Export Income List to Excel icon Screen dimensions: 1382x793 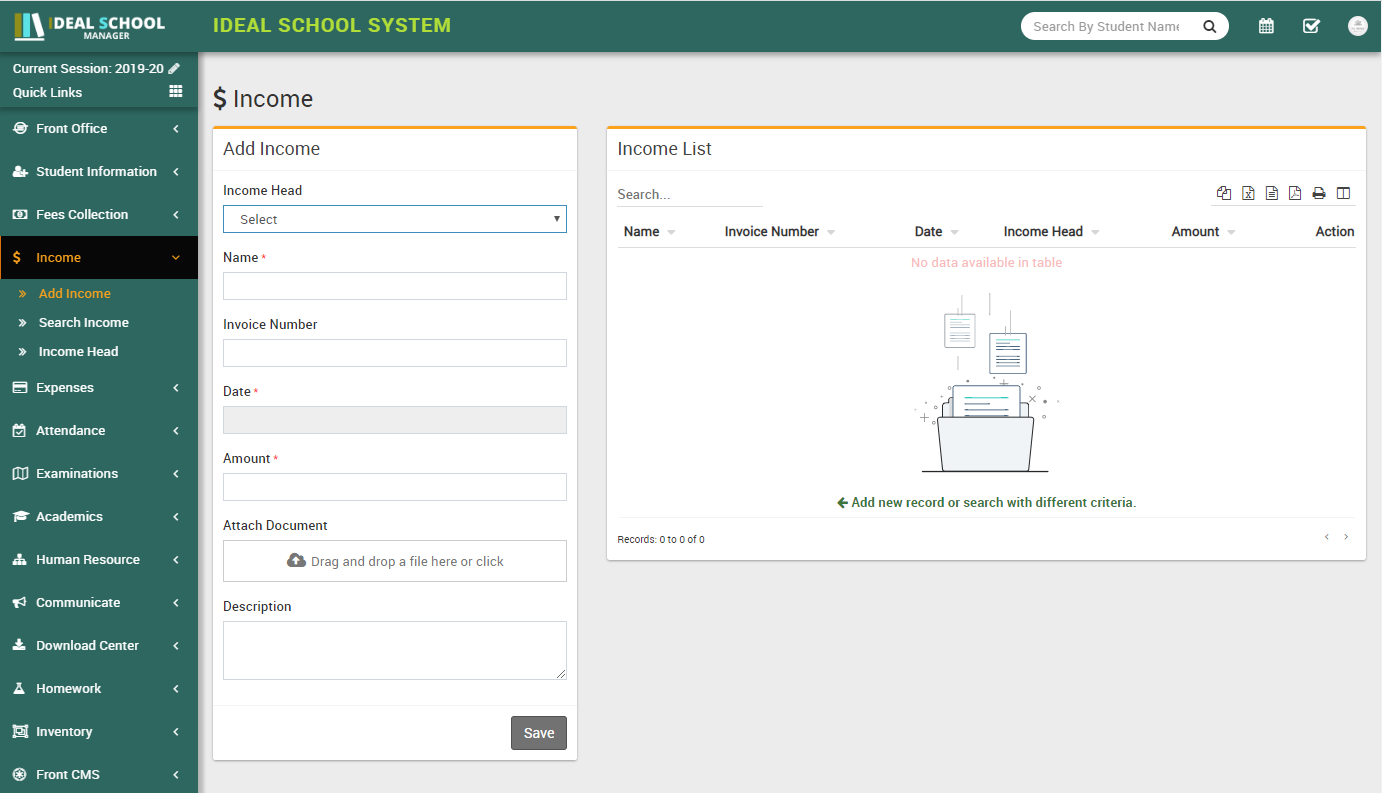[1248, 193]
